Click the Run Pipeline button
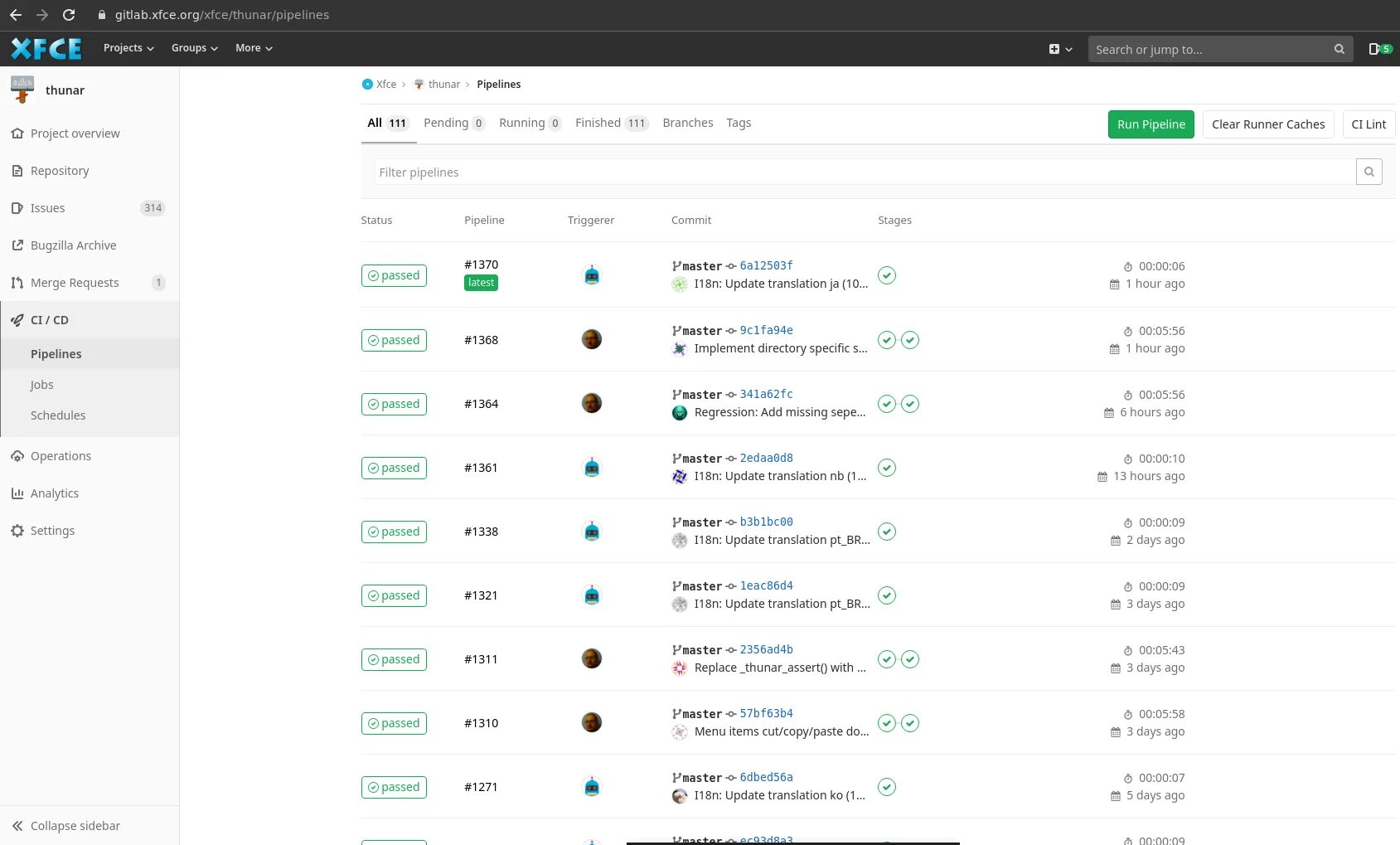 1151,124
